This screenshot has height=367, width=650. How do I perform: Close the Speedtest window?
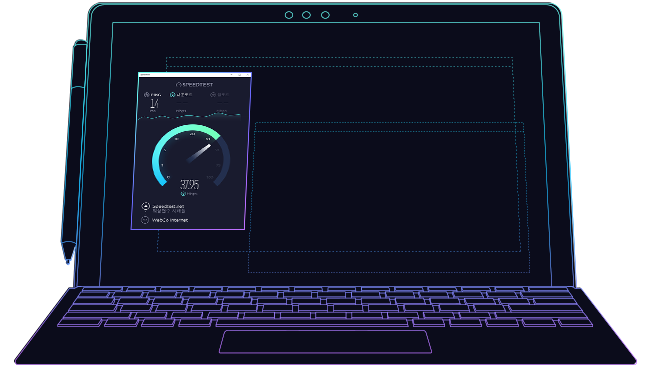pyautogui.click(x=247, y=75)
